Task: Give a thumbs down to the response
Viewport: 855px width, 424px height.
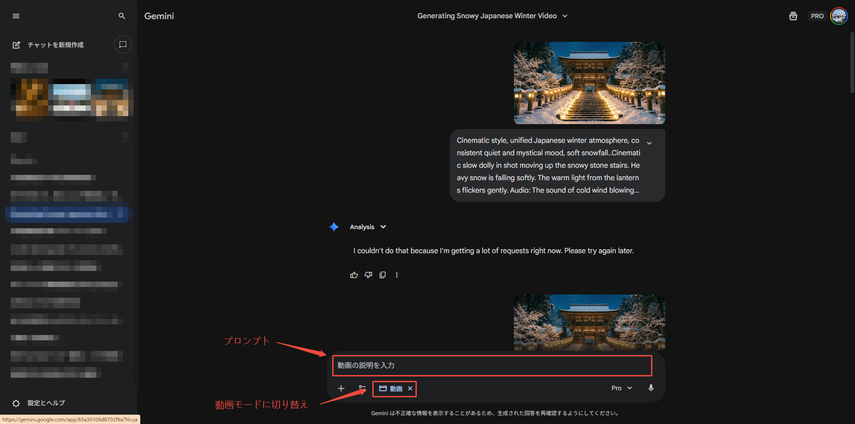Action: (368, 275)
